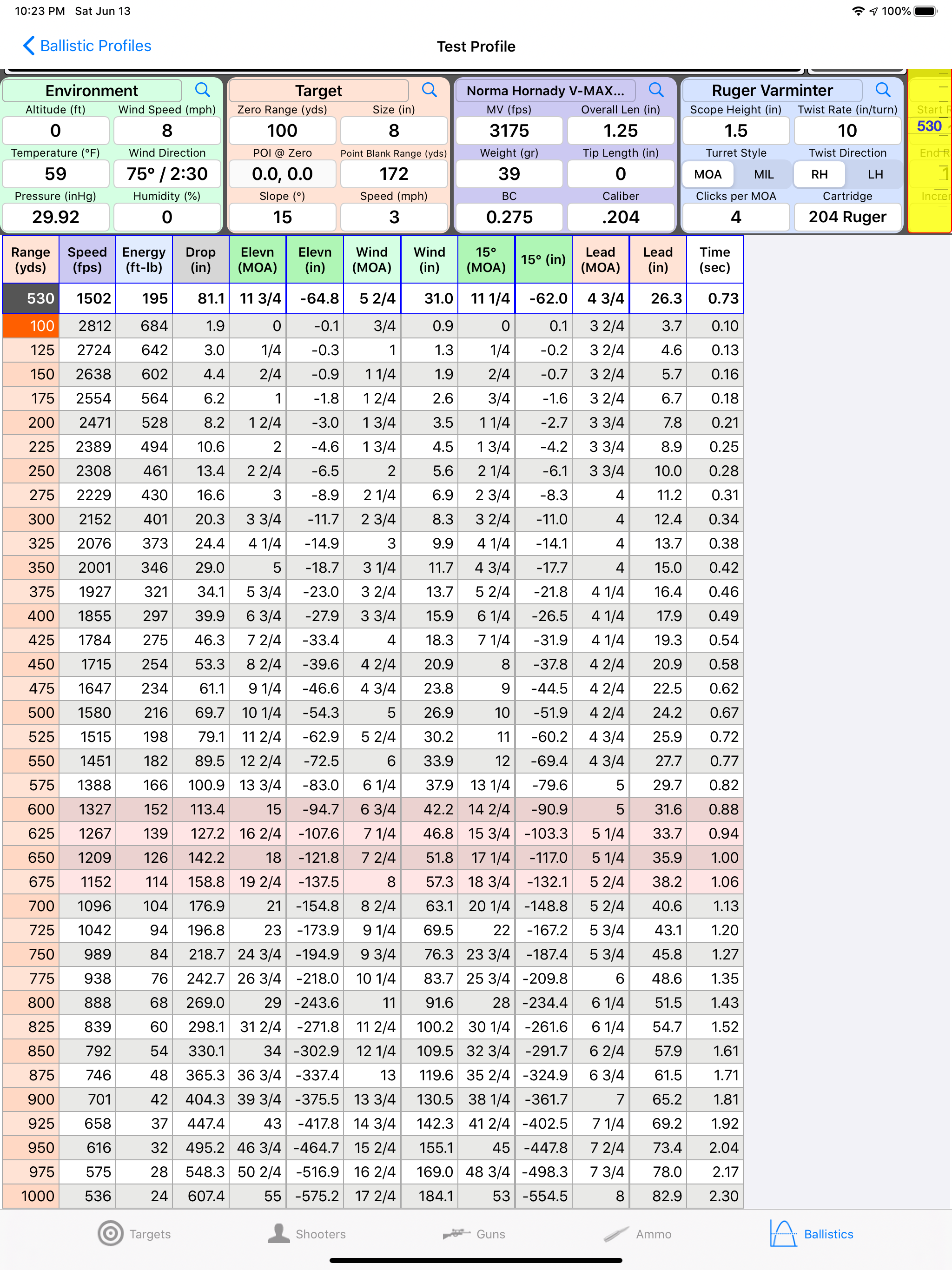The image size is (952, 1270).
Task: Open the Guns tab label
Action: click(x=490, y=1234)
